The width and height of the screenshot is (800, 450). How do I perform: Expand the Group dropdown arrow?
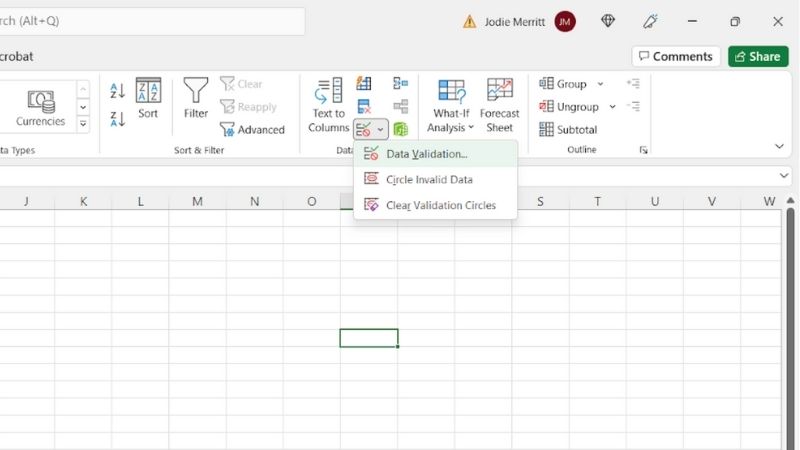[x=601, y=84]
